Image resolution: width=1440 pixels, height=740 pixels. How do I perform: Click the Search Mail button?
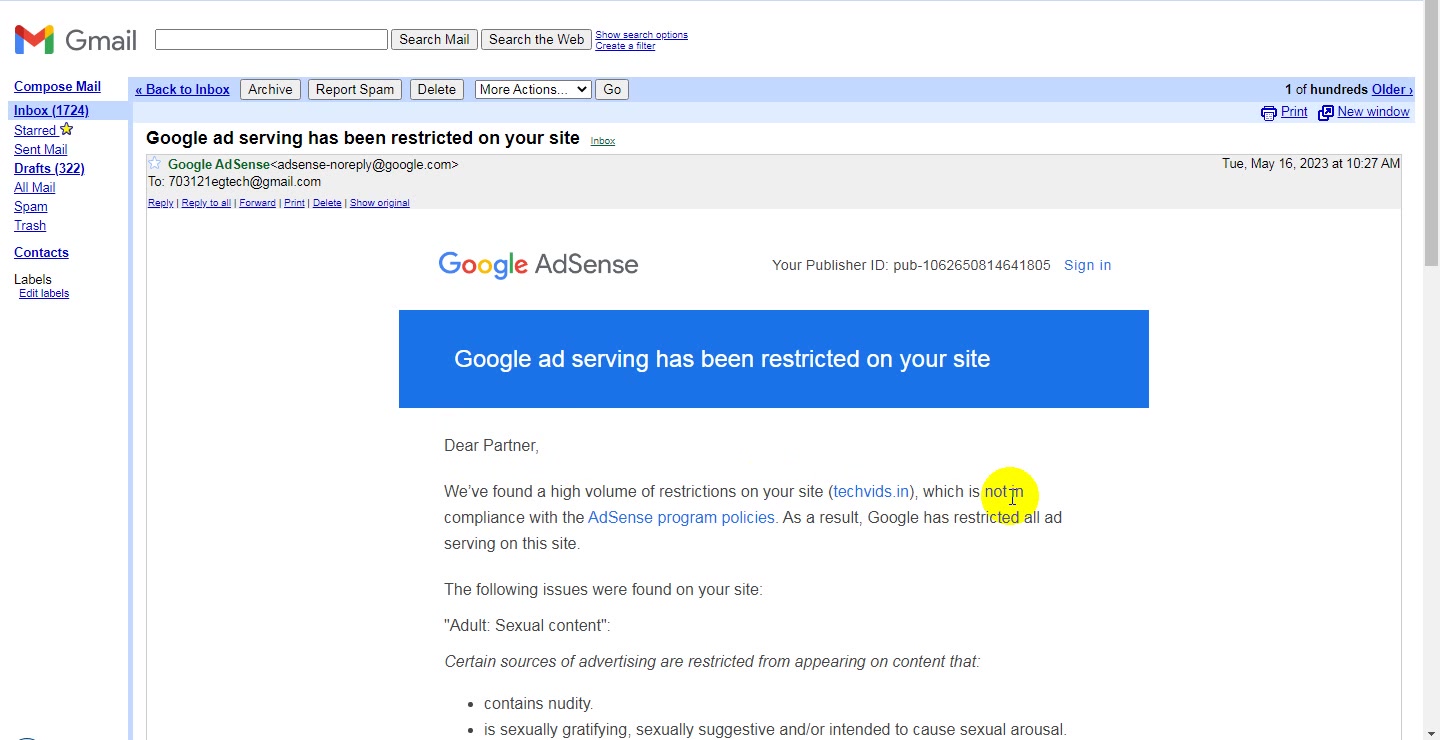tap(434, 39)
